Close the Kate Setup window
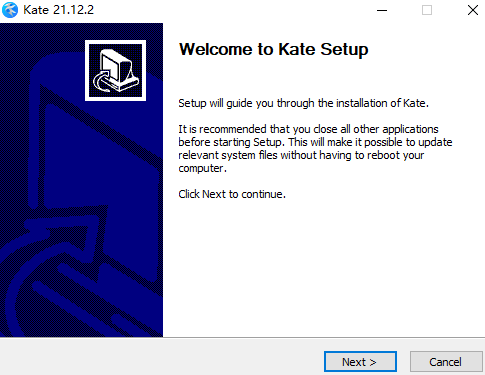The height and width of the screenshot is (375, 485). 473,10
